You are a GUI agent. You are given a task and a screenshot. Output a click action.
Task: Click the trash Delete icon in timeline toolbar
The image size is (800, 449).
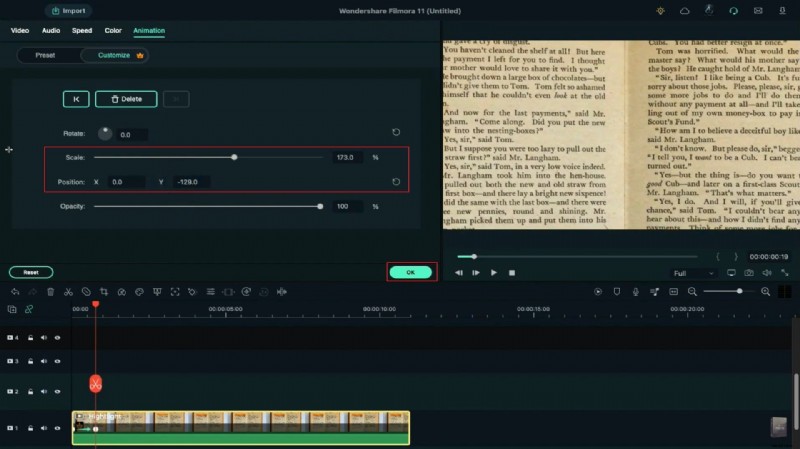(x=49, y=292)
